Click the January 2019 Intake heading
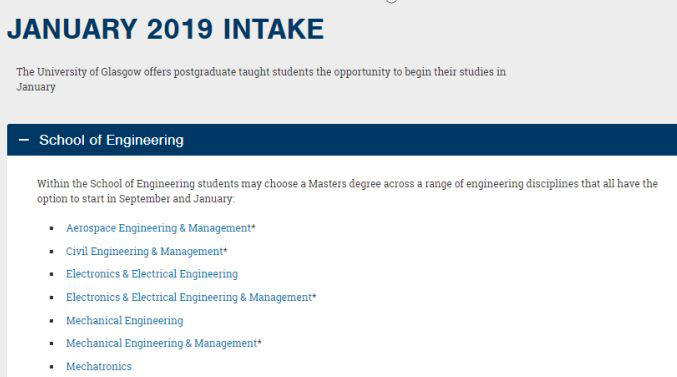This screenshot has width=677, height=377. (166, 29)
